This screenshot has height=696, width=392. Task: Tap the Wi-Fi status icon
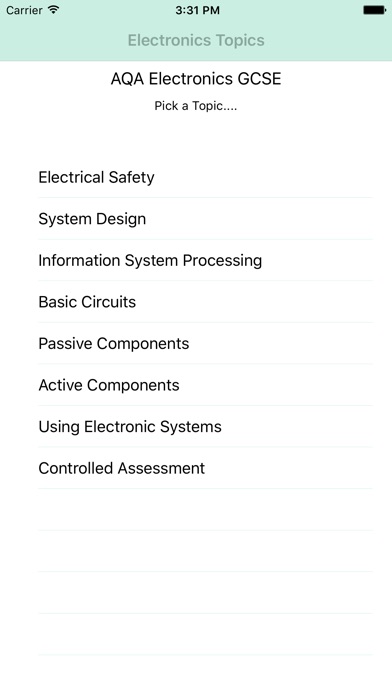(x=54, y=10)
